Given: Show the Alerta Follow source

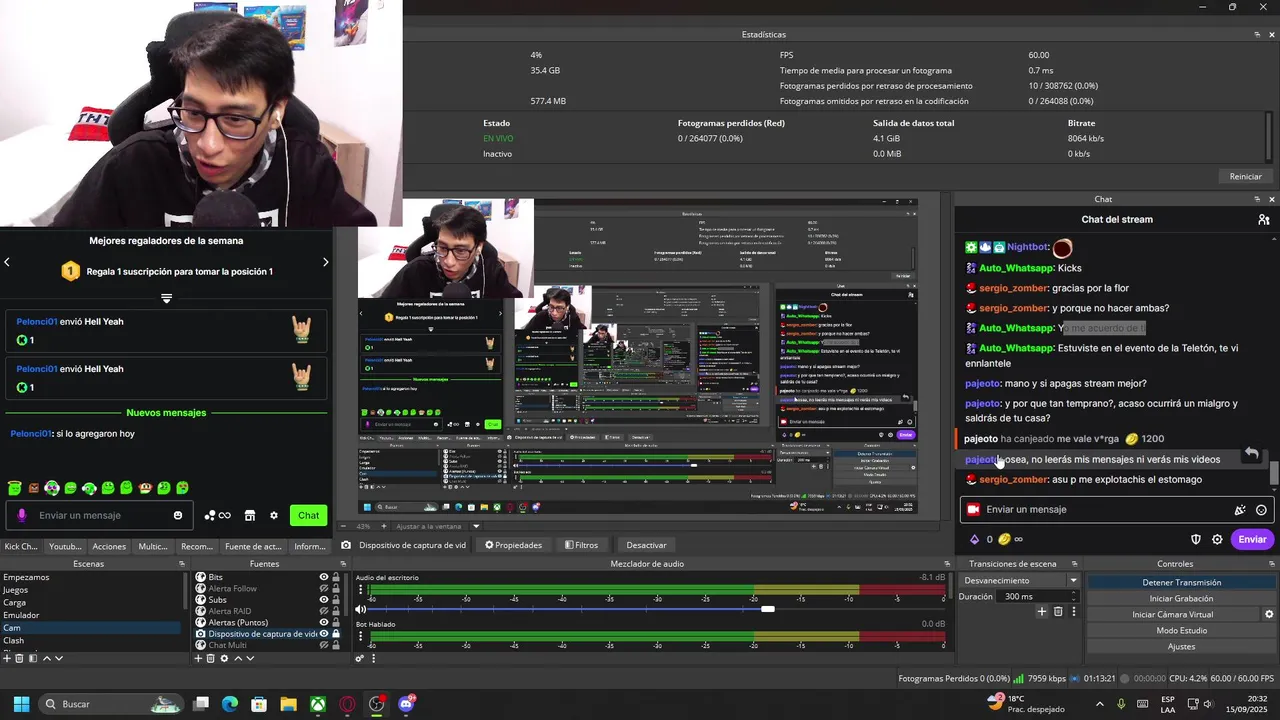Looking at the screenshot, I should 323,589.
